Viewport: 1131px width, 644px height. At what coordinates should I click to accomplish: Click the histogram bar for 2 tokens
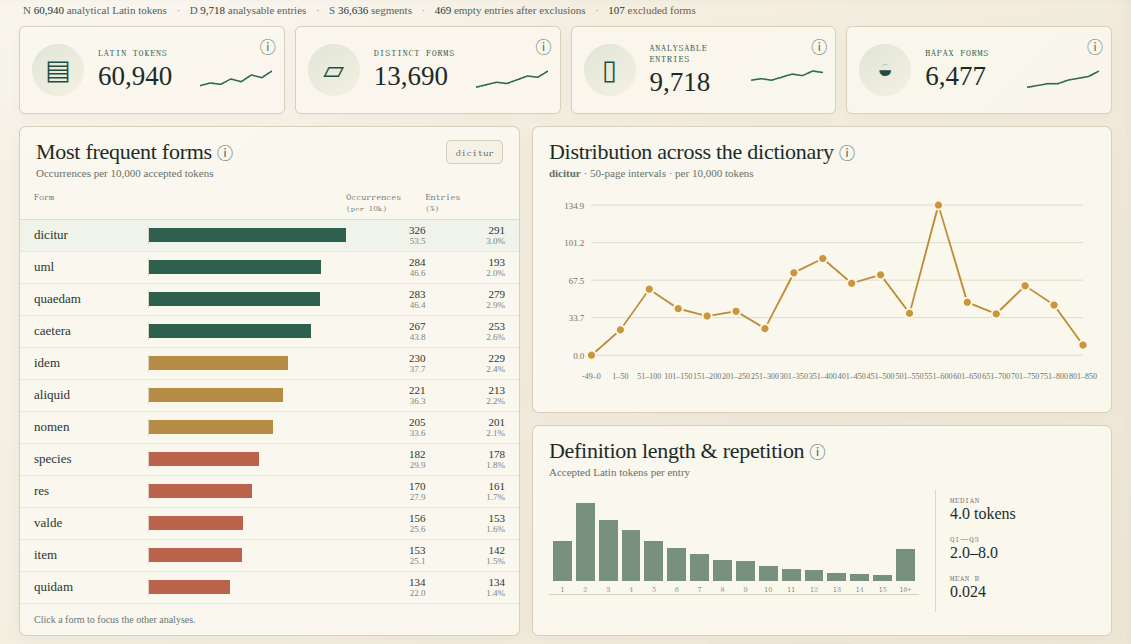click(x=586, y=542)
